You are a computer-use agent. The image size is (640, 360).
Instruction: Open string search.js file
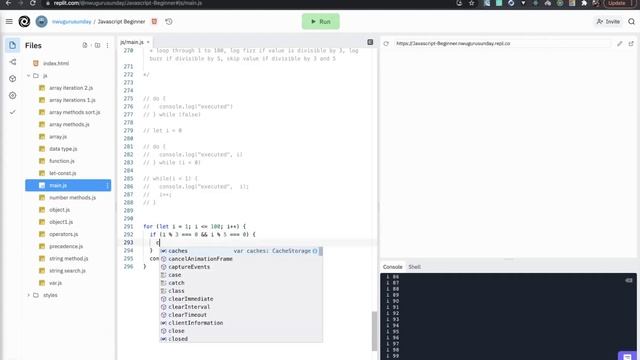(x=68, y=271)
